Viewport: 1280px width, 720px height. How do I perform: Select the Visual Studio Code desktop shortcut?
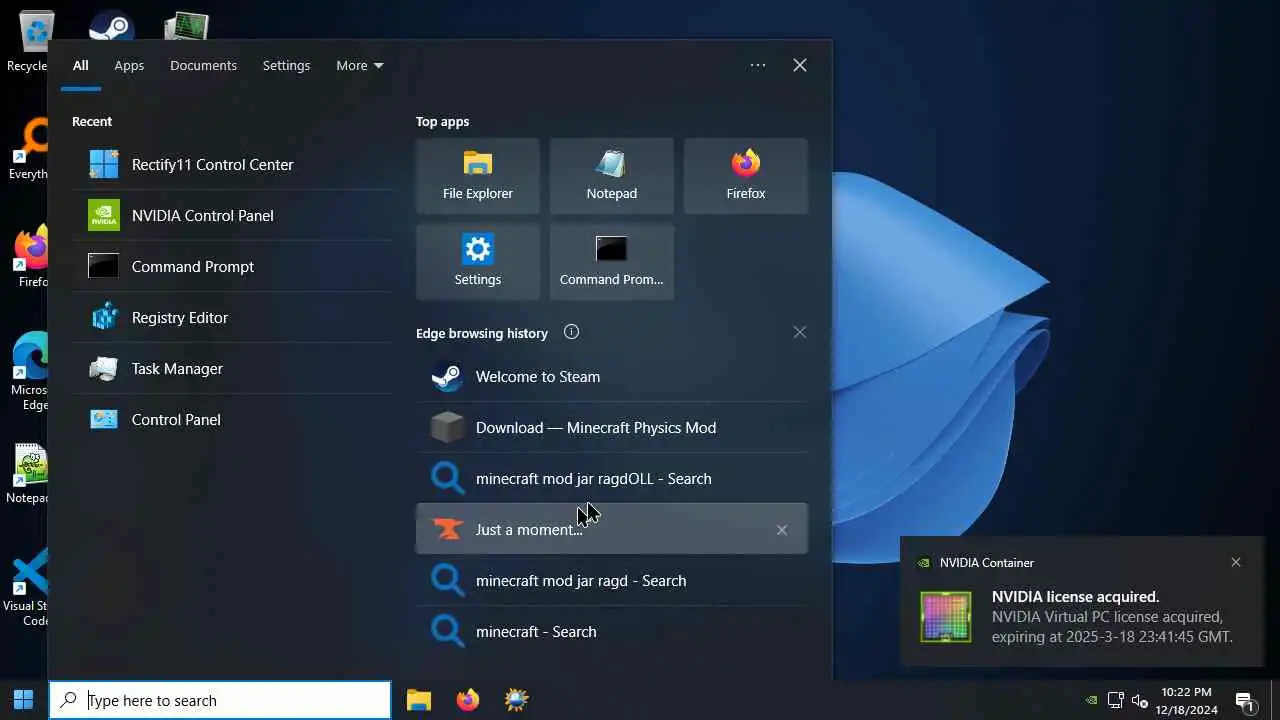tap(26, 590)
